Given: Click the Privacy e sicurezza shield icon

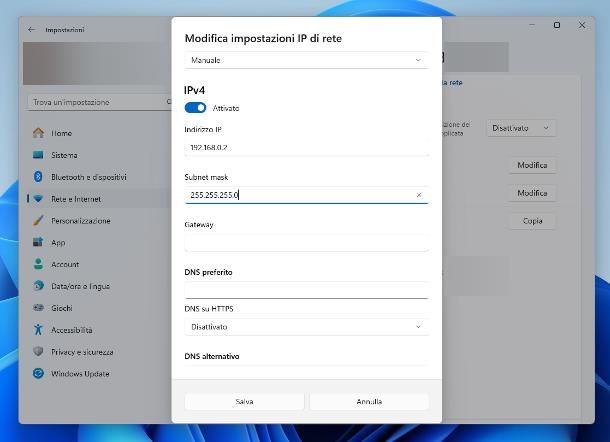Looking at the screenshot, I should 38,352.
